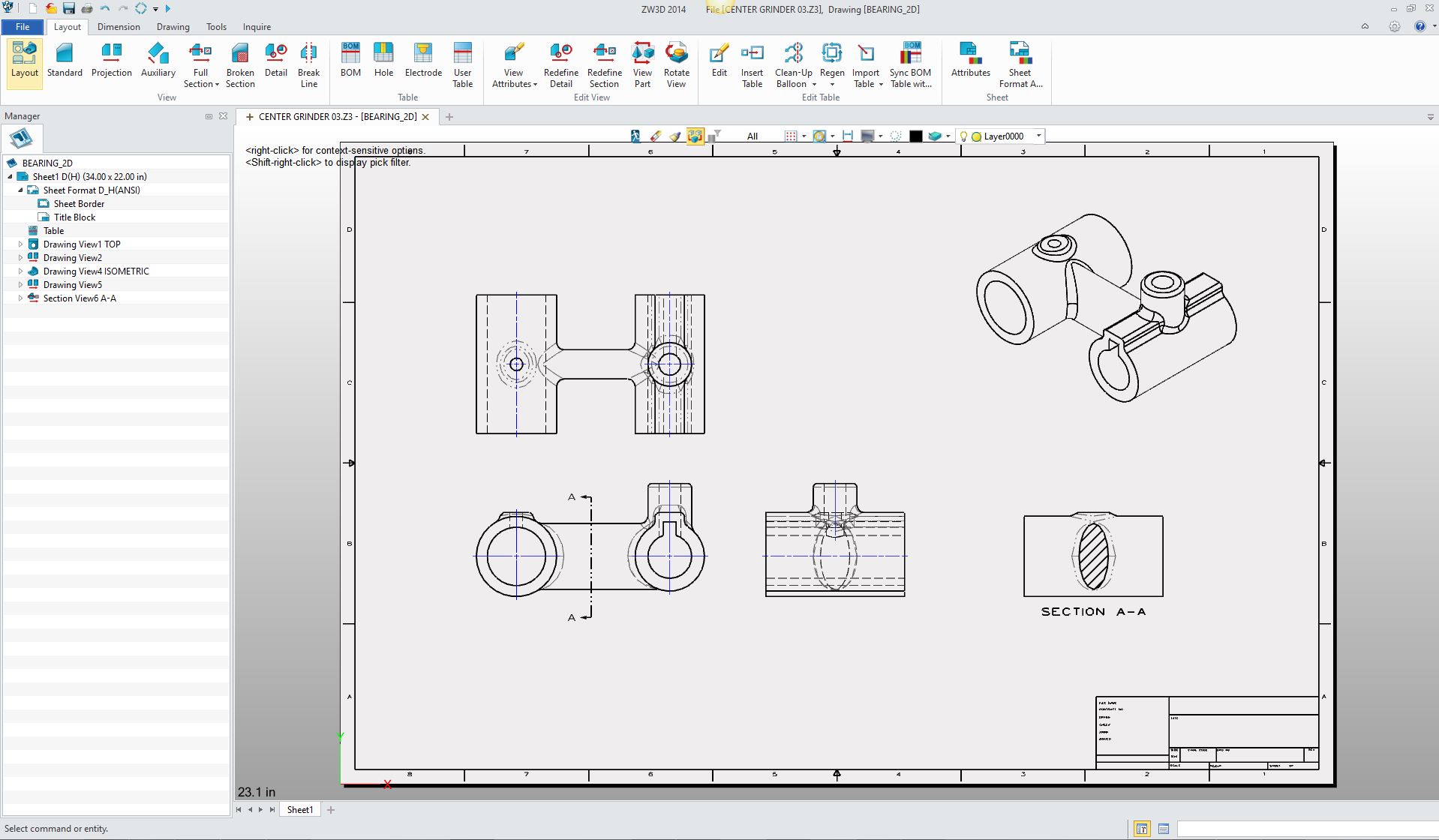The width and height of the screenshot is (1439, 840).
Task: Click the Print icon in quick access toolbar
Action: [x=87, y=9]
